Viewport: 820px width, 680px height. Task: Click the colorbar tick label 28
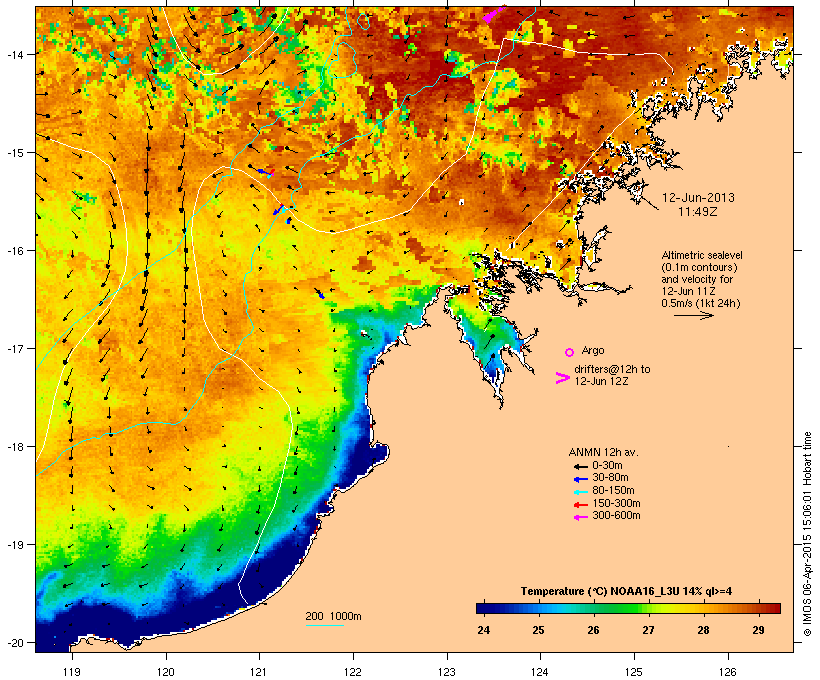703,630
